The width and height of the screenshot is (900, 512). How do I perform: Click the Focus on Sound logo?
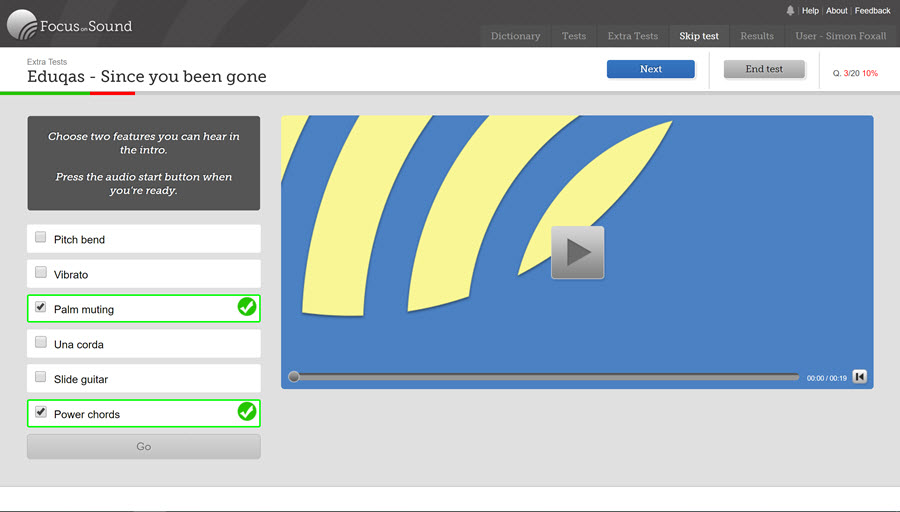[x=69, y=25]
